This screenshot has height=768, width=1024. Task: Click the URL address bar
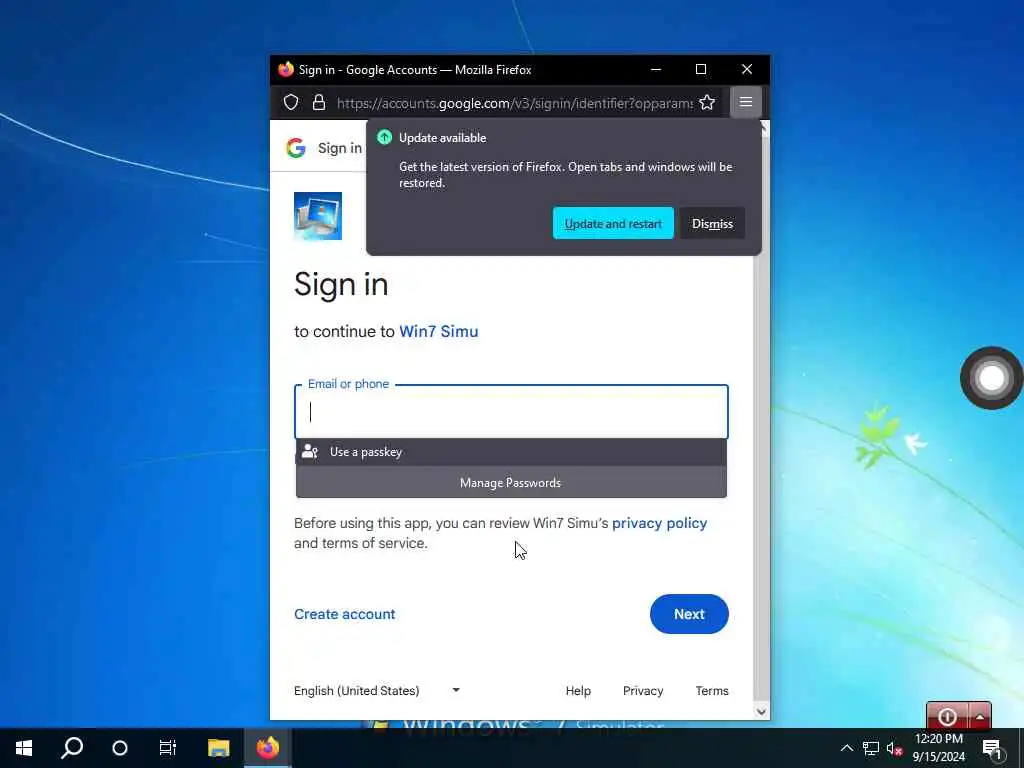coord(515,103)
